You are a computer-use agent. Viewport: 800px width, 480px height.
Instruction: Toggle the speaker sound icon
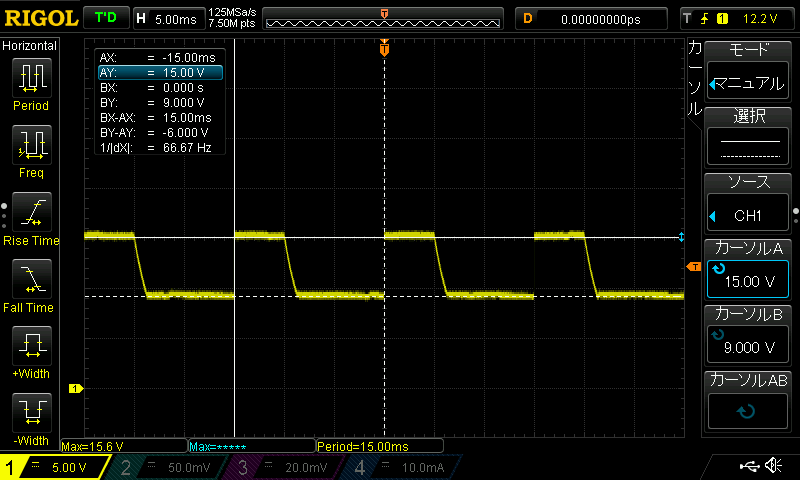773,466
